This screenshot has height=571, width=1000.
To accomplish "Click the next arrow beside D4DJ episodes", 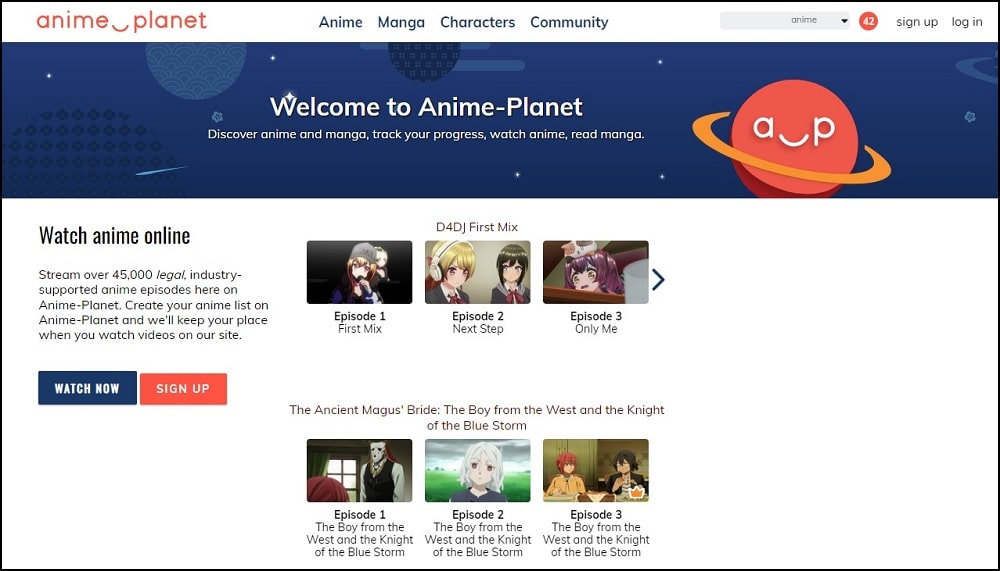I will [658, 279].
